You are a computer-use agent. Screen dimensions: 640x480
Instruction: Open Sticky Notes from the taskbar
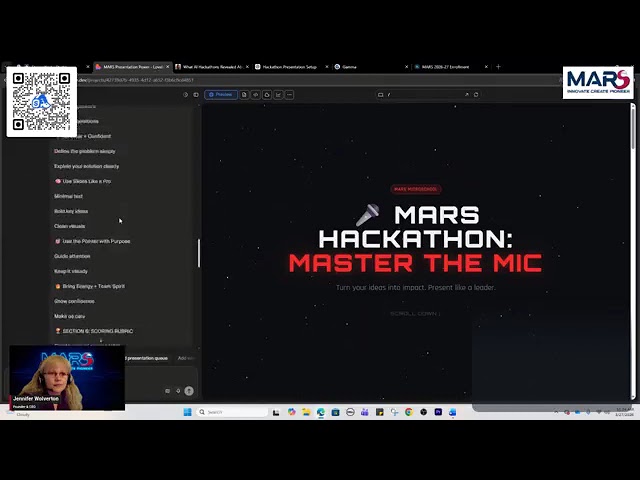(380, 412)
